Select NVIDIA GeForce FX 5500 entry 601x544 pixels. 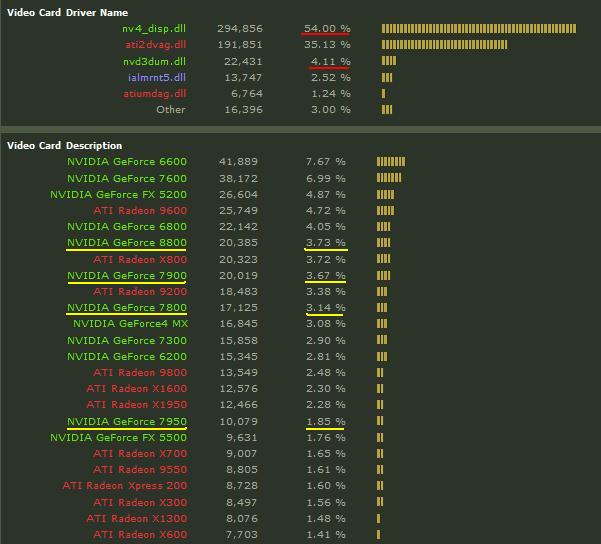point(118,438)
